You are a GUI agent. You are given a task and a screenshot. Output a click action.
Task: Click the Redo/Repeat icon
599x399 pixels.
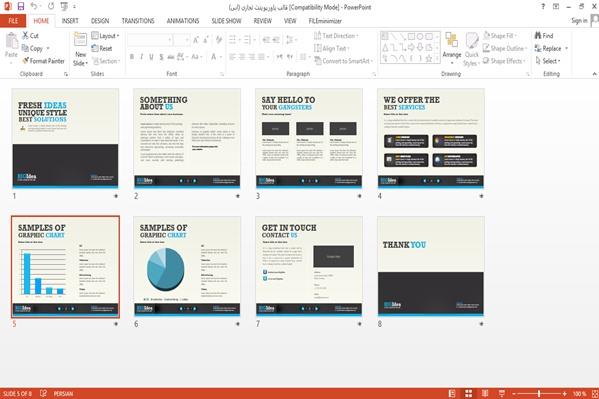[51, 6]
